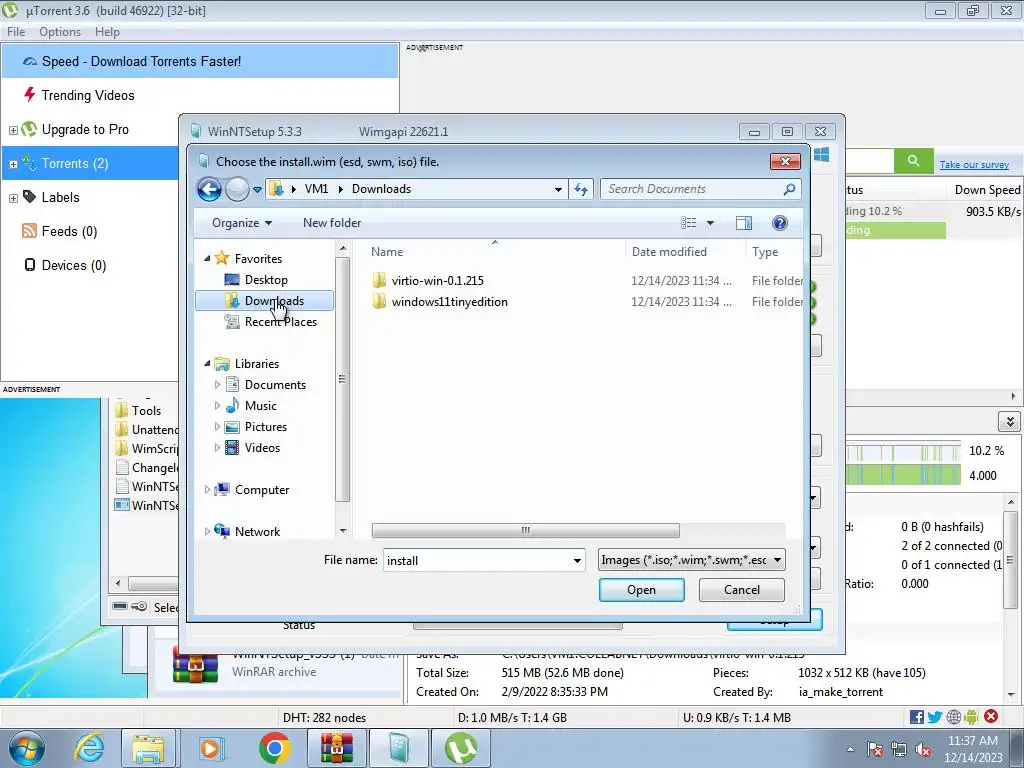Open Google Chrome from taskbar

click(x=275, y=748)
